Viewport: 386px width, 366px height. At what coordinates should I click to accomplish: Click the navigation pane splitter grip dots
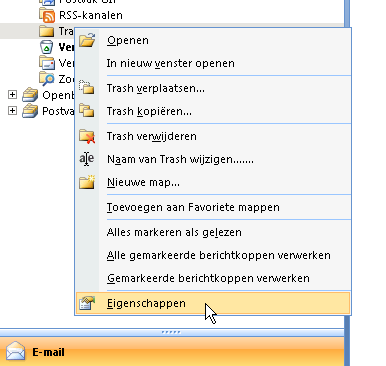pos(171,332)
